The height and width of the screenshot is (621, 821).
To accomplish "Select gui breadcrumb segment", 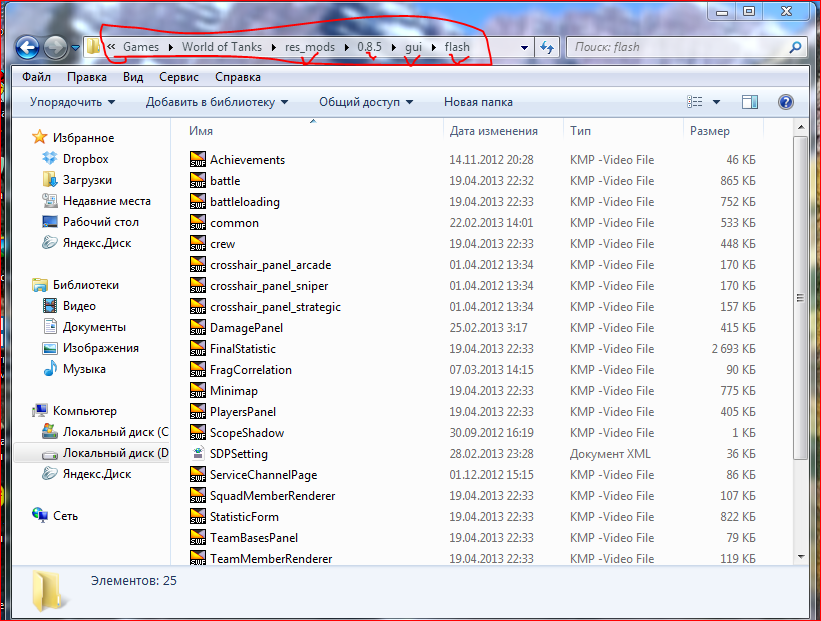I will 413,47.
